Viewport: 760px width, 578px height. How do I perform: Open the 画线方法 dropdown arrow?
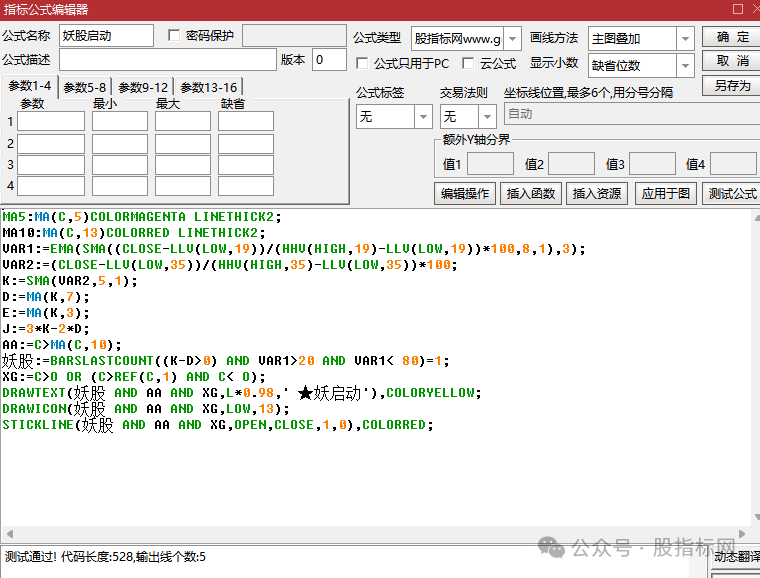(x=685, y=39)
